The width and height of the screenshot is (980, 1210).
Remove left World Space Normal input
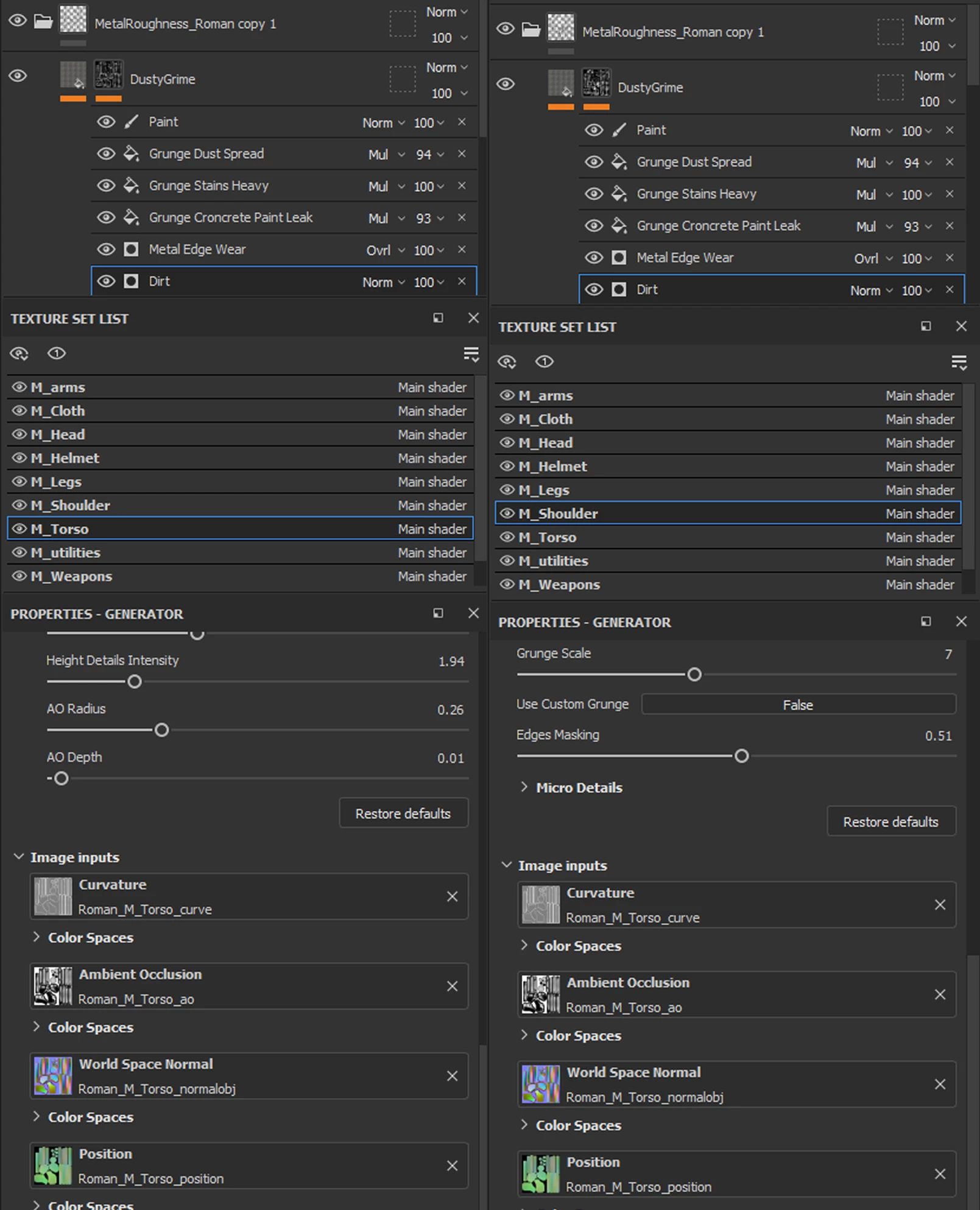452,1076
